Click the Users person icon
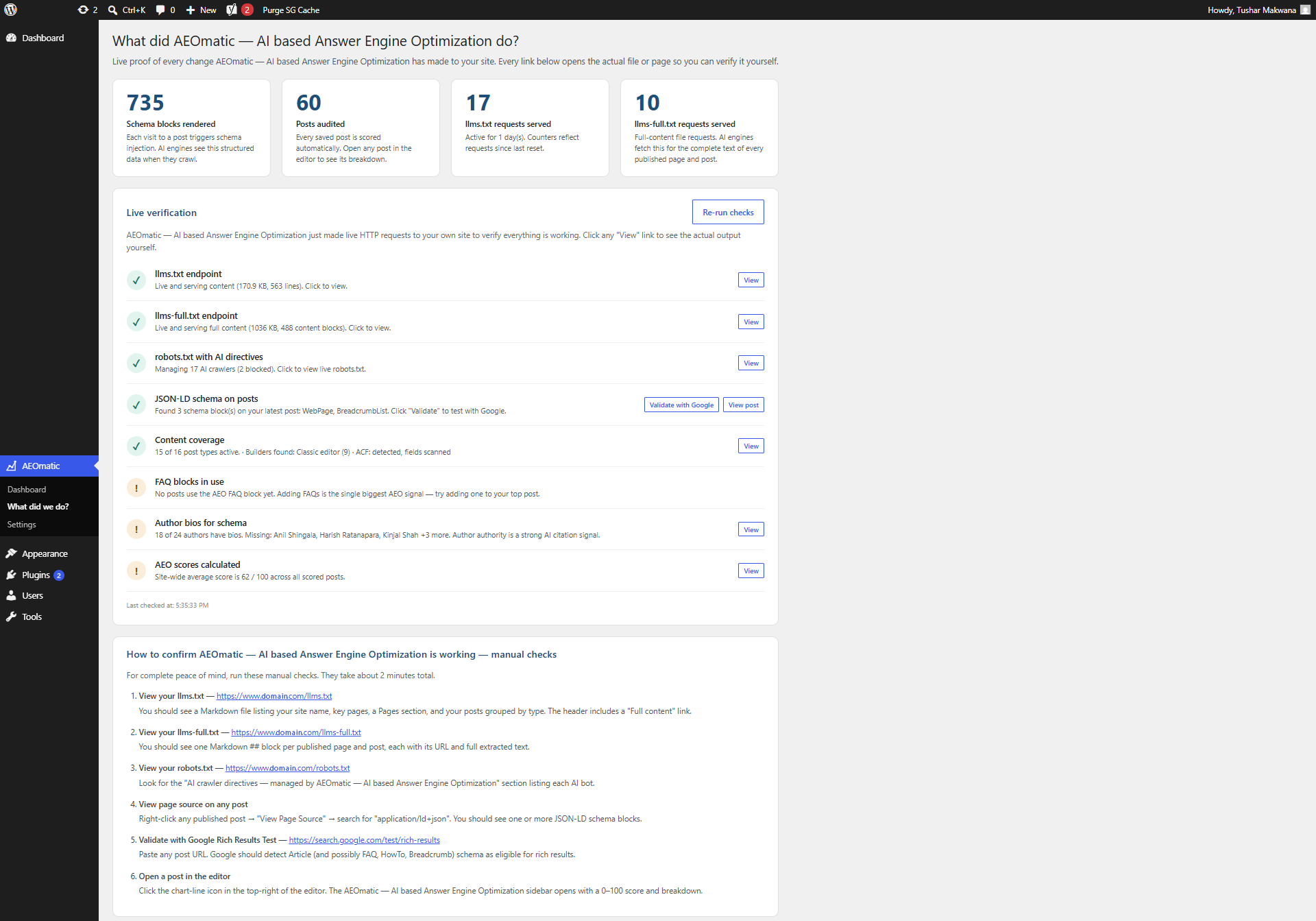 (x=11, y=595)
